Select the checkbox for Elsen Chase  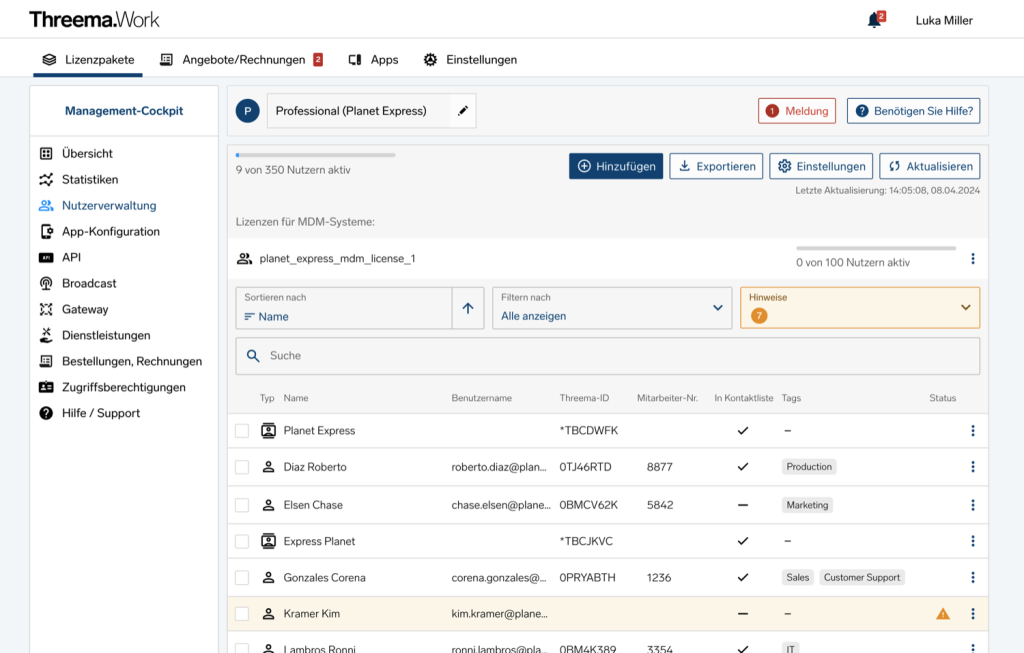tap(241, 505)
